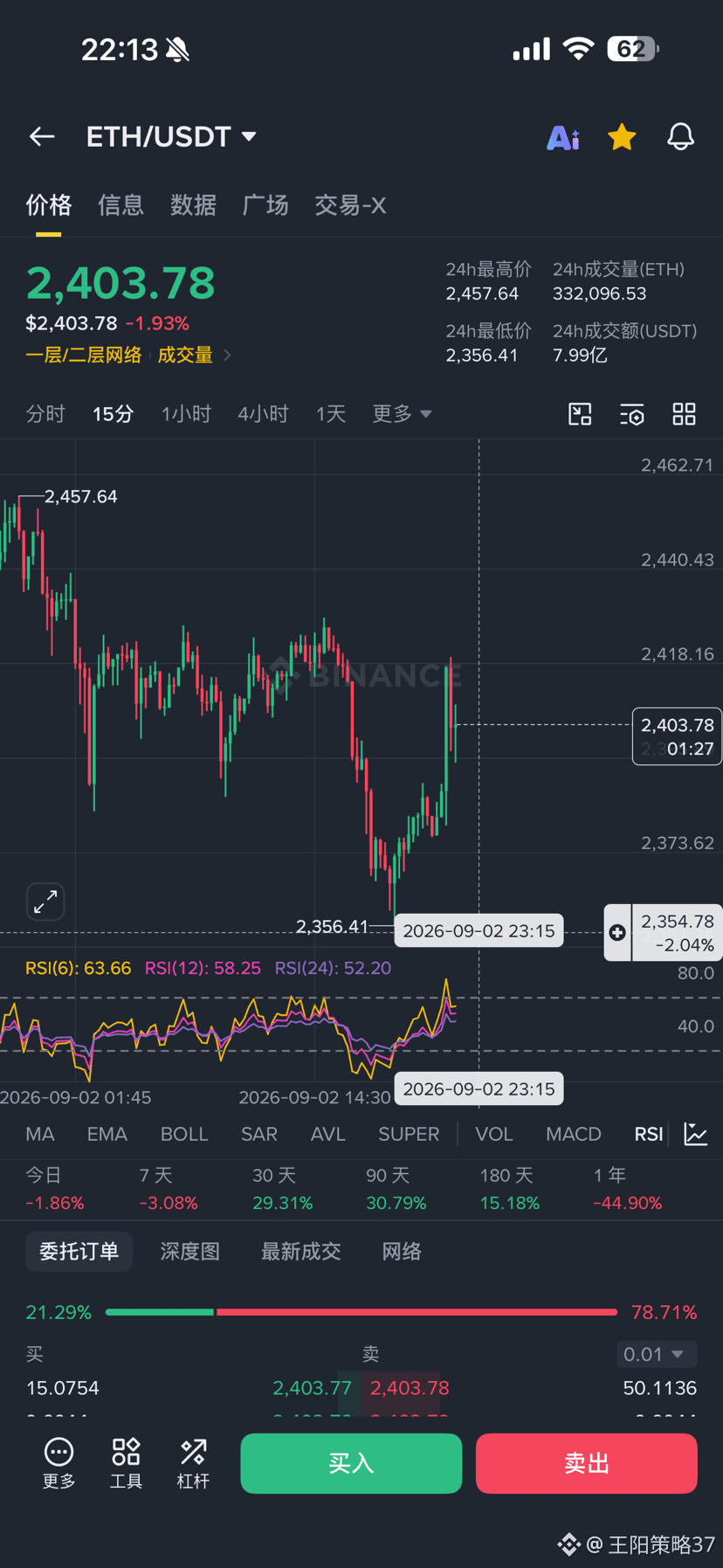This screenshot has height=1568, width=723.
Task: Switch to the 信息 tab
Action: 120,205
